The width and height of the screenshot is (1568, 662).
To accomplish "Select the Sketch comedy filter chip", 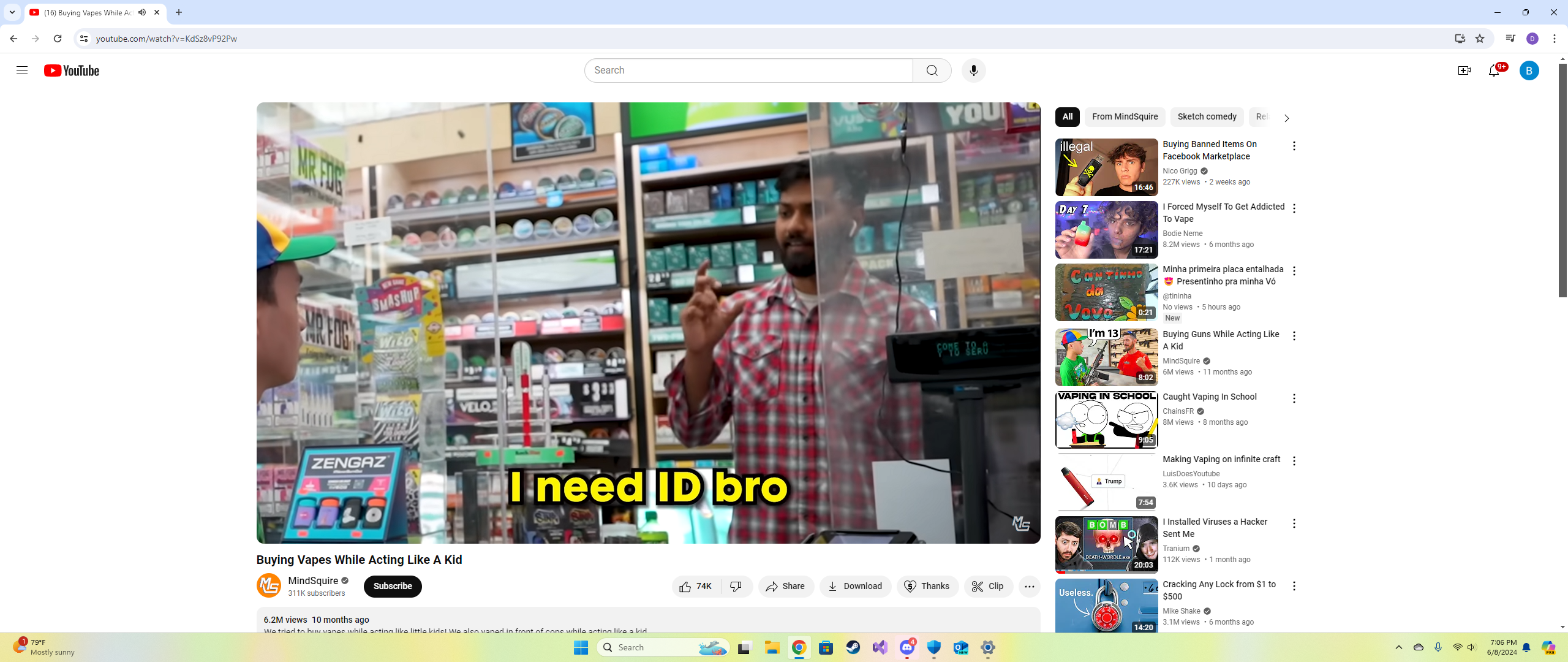I will point(1206,116).
